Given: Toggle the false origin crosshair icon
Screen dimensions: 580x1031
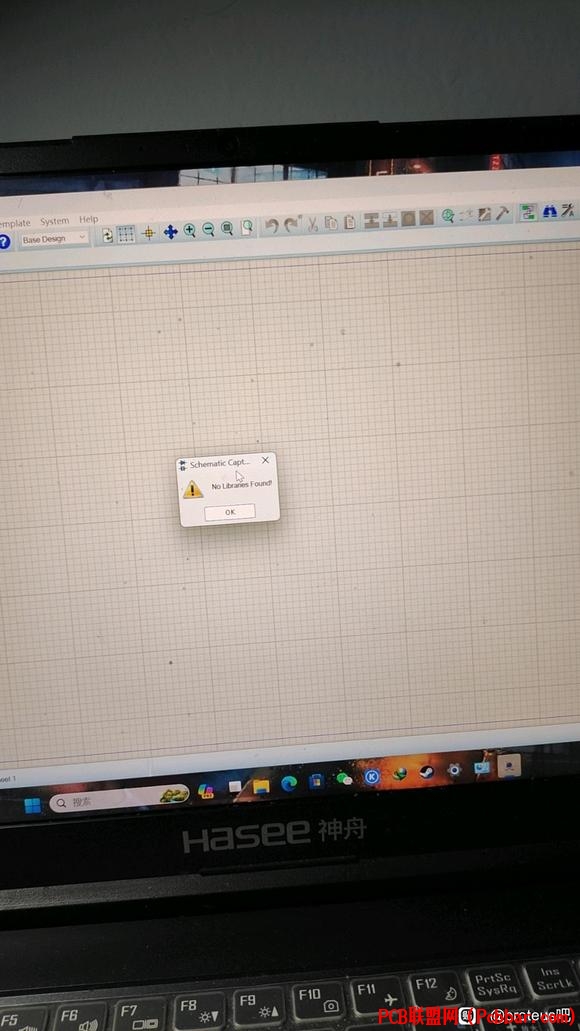Looking at the screenshot, I should point(149,233).
